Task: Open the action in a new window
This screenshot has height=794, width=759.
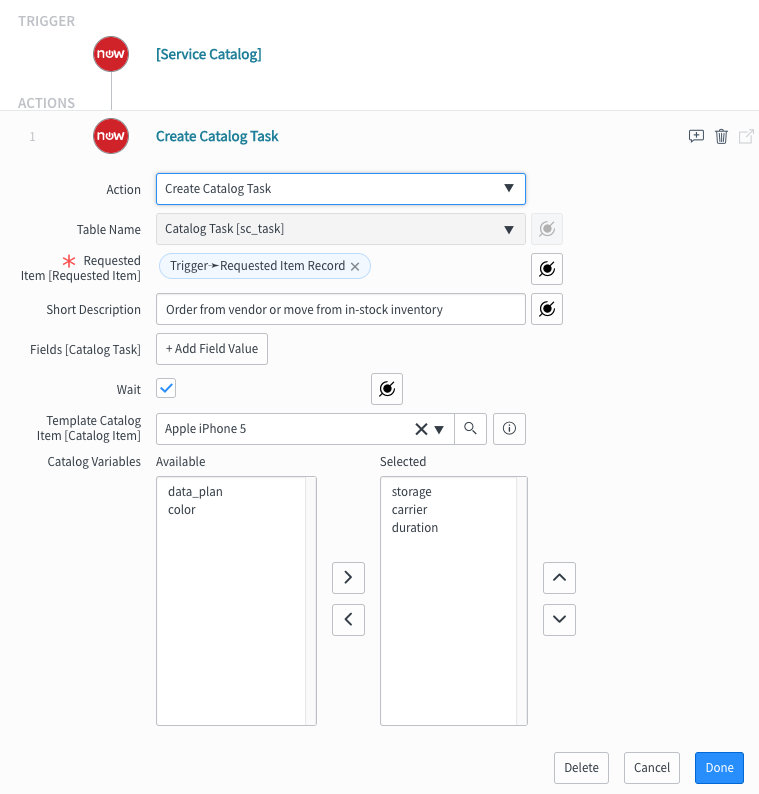Action: click(x=746, y=136)
